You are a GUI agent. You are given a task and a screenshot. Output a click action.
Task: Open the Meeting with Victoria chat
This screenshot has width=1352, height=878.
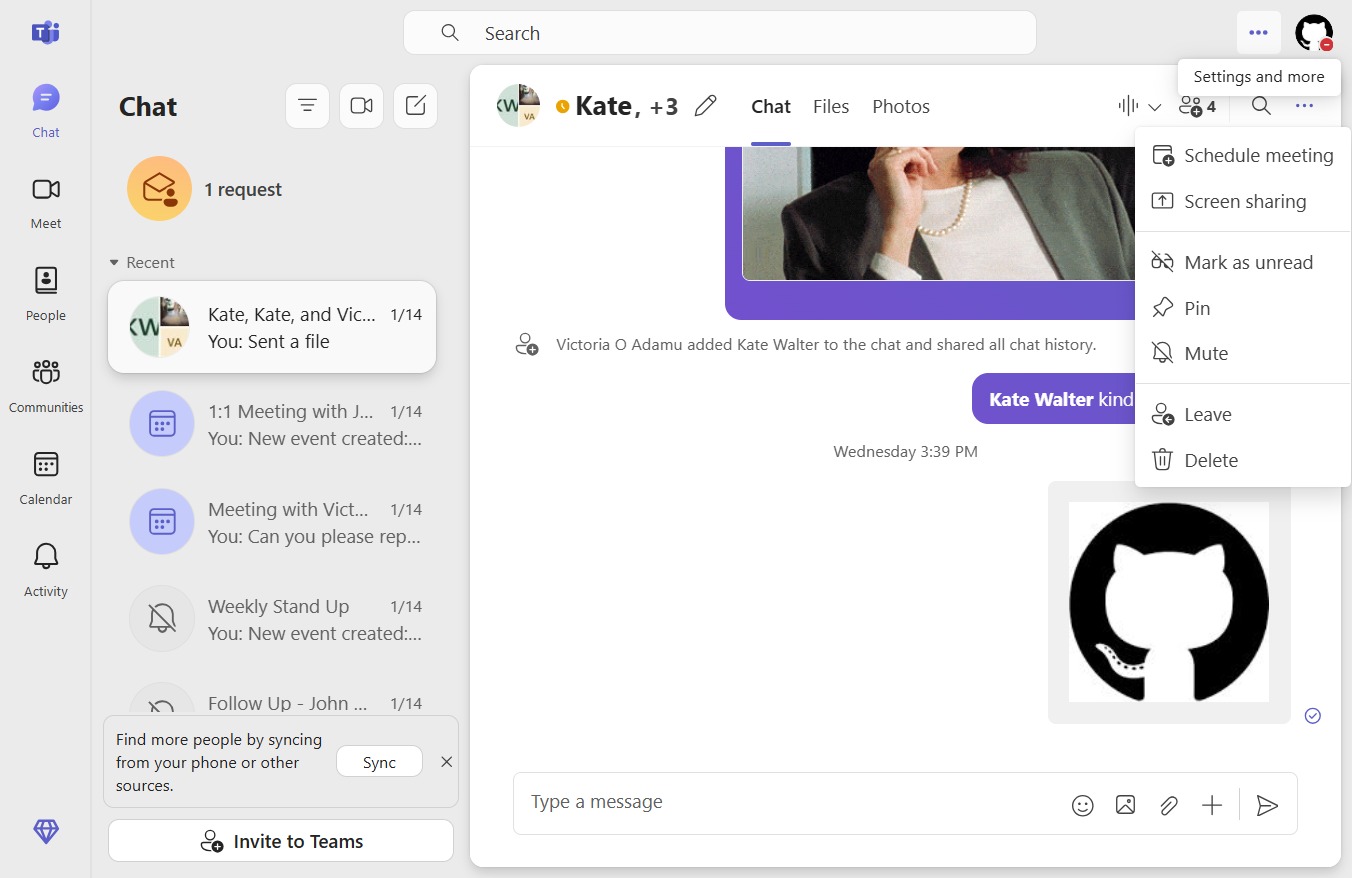[x=272, y=522]
